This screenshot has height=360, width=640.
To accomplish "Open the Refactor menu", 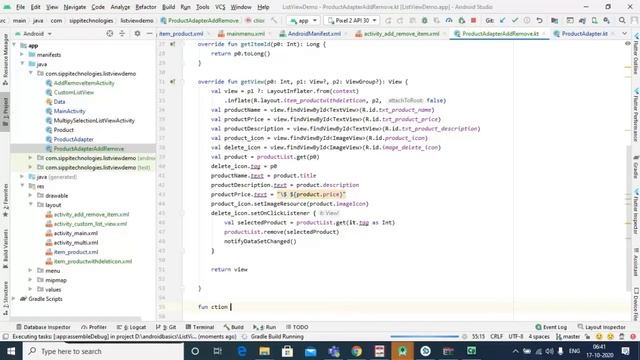I will (x=146, y=7).
